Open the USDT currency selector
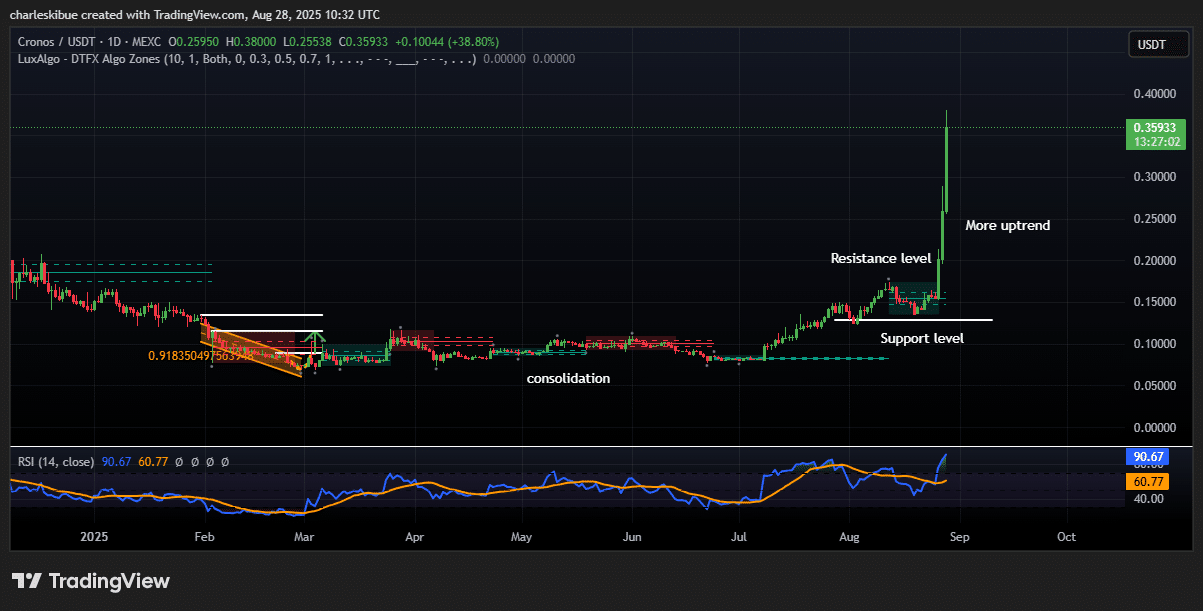Viewport: 1203px width, 611px height. coord(1152,45)
